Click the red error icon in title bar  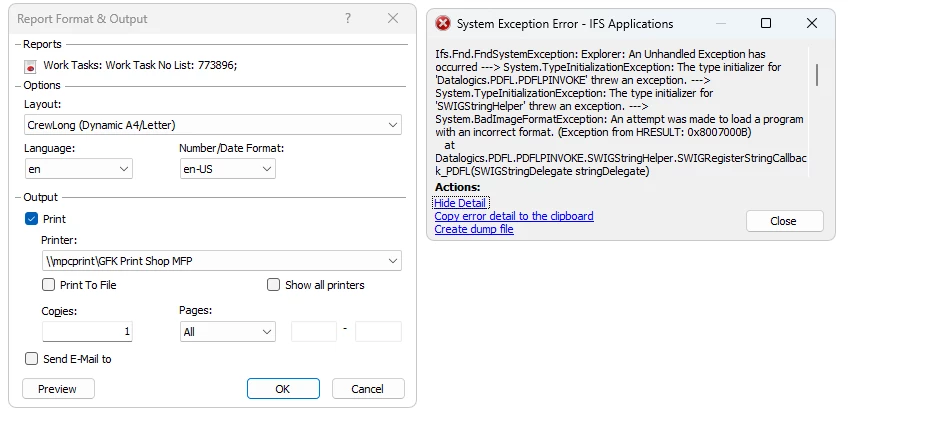[x=441, y=24]
